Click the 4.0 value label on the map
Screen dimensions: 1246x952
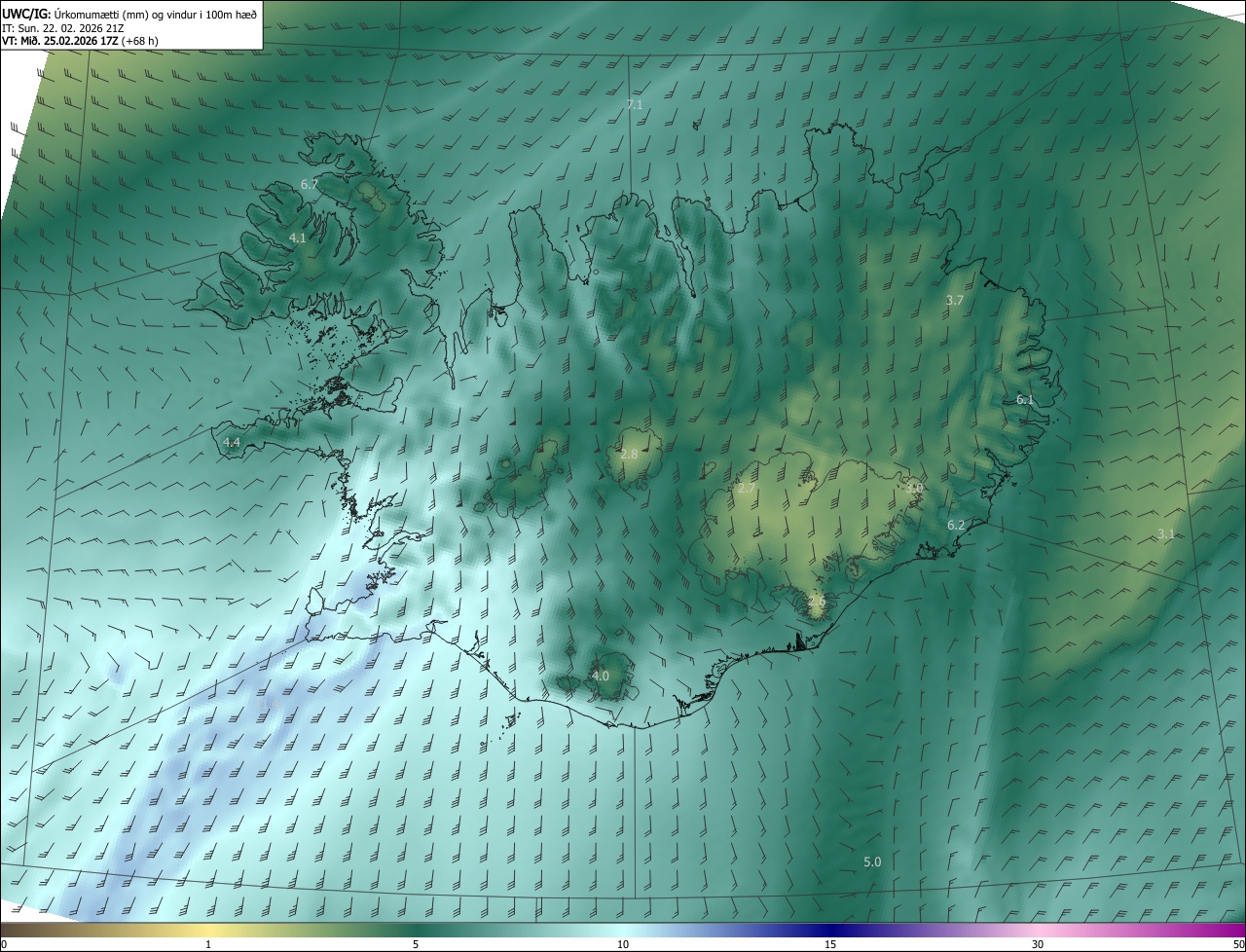(x=601, y=677)
